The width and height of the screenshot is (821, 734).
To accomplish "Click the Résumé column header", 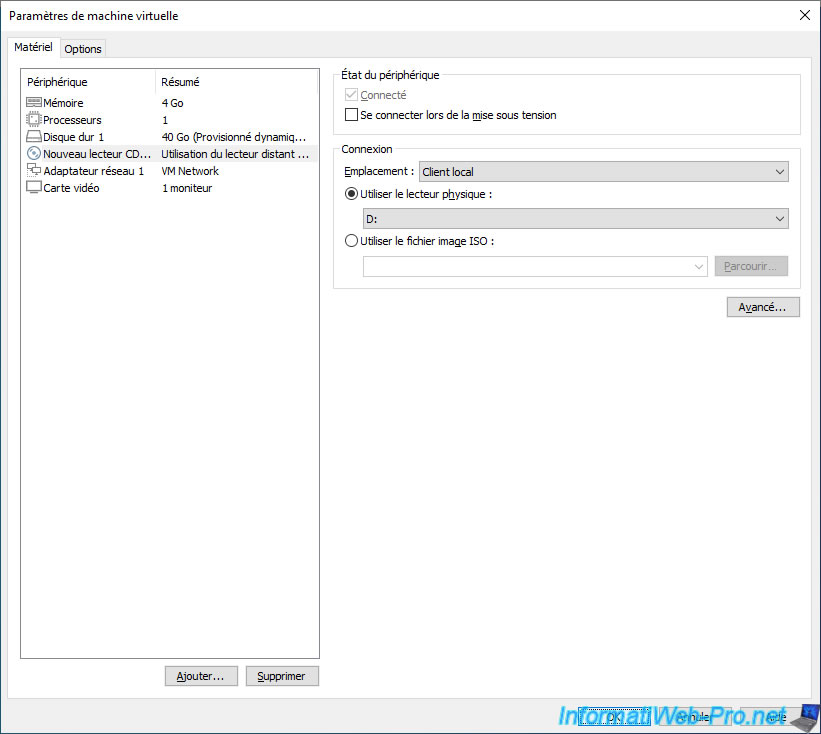I will click(x=181, y=82).
